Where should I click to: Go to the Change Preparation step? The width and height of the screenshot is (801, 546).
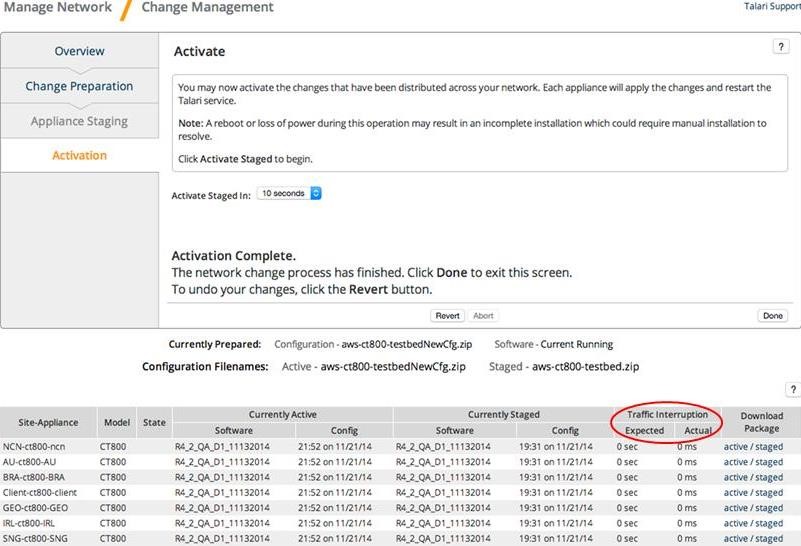[79, 86]
